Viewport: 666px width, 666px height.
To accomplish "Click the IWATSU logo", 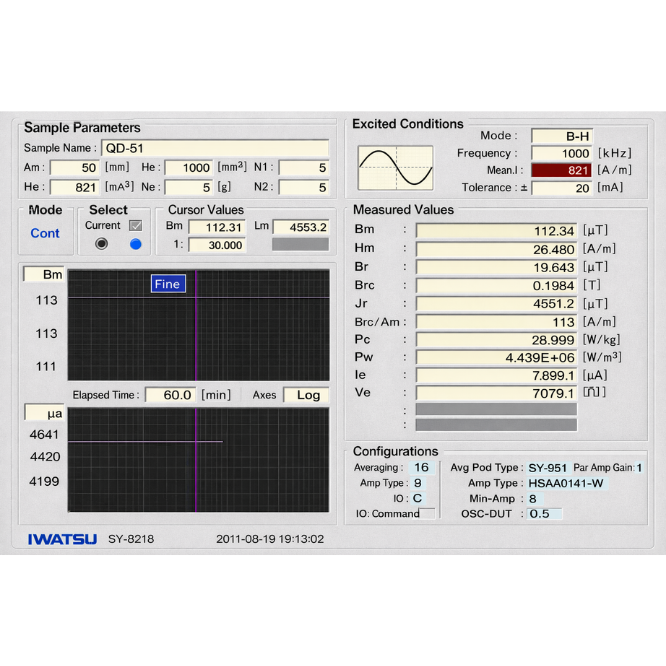I will click(62, 539).
